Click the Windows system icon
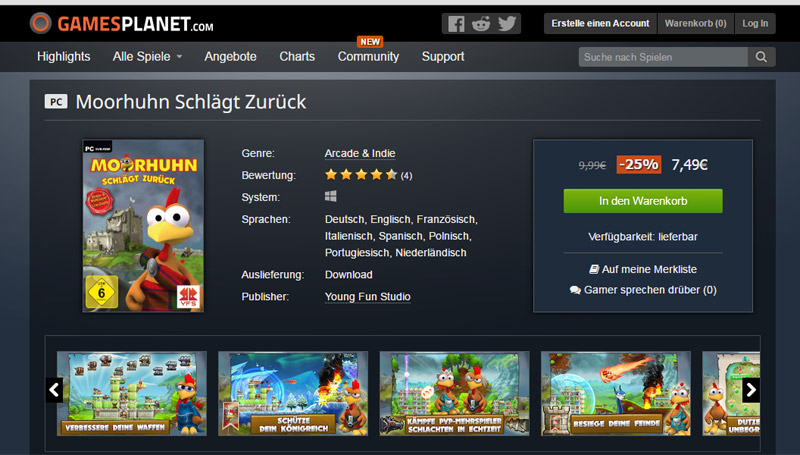This screenshot has height=455, width=800. tap(331, 196)
